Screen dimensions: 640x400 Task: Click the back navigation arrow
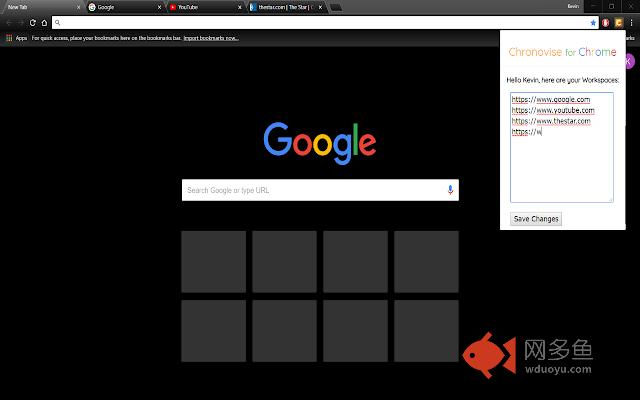tap(9, 23)
